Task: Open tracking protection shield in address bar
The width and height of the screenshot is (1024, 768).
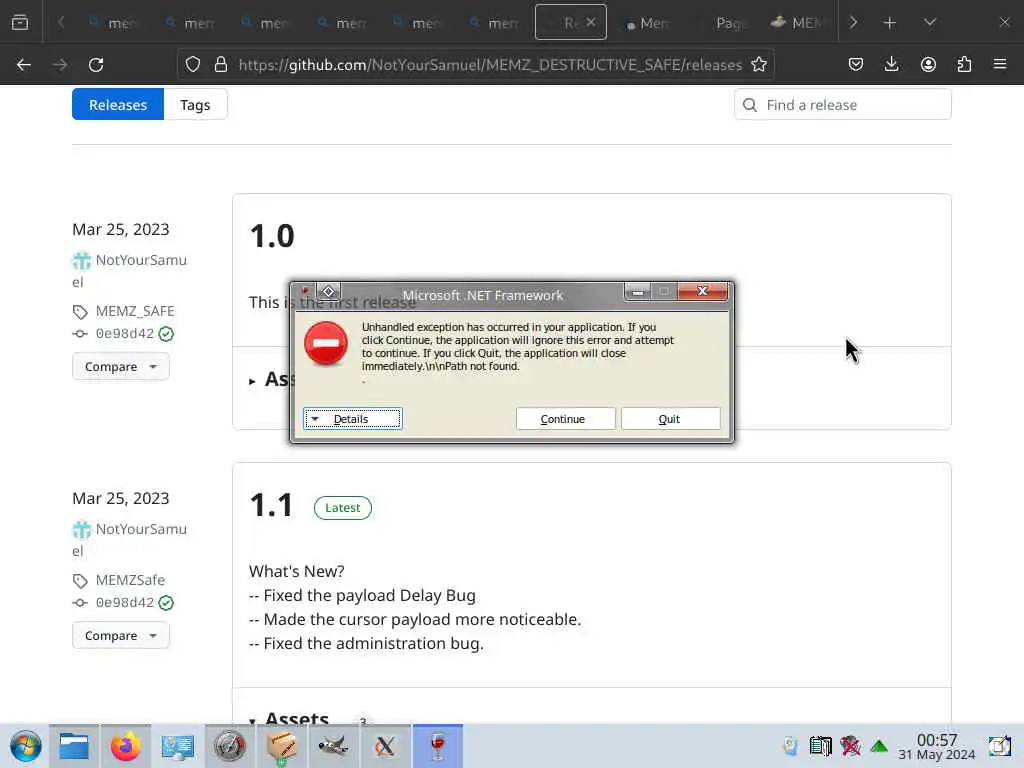Action: (193, 65)
